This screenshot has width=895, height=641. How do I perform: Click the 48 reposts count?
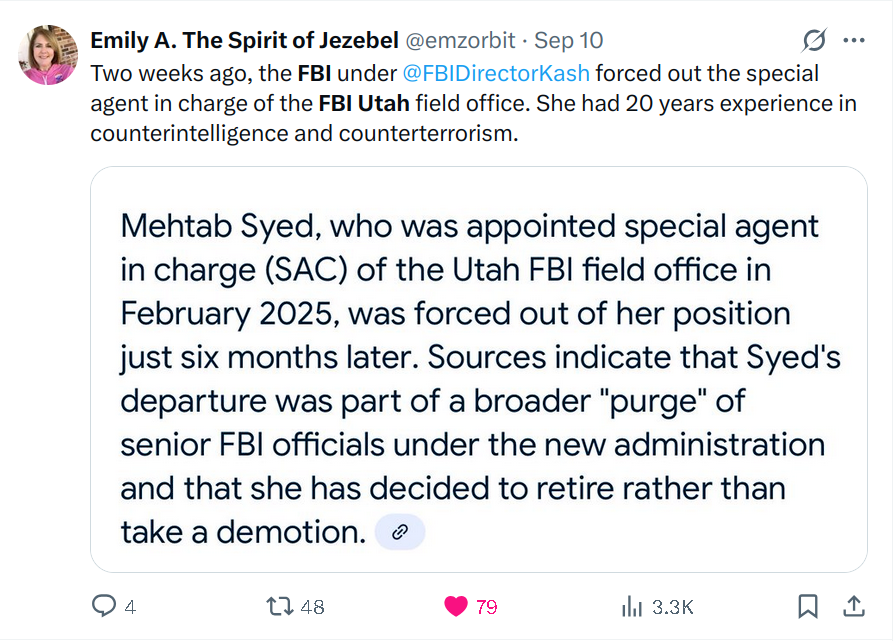point(312,607)
